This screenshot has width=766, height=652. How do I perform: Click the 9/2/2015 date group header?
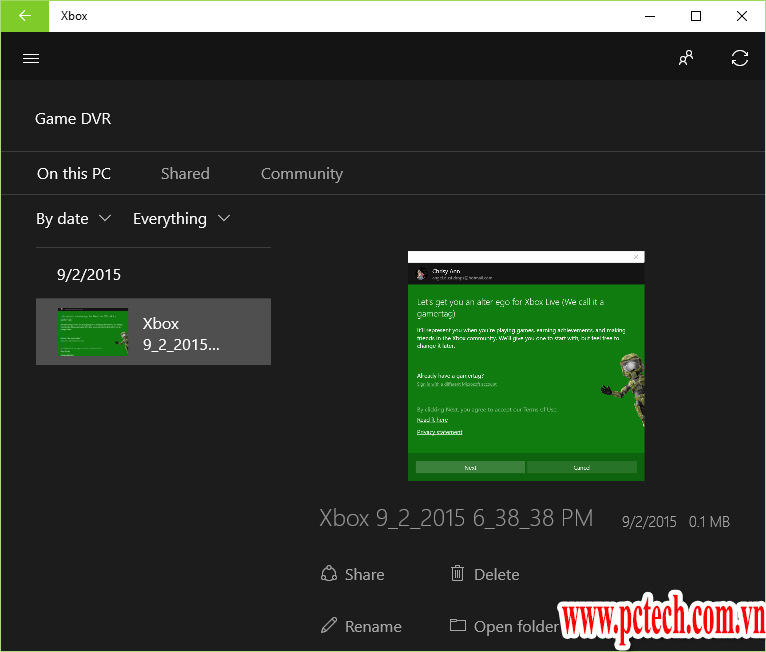(89, 275)
